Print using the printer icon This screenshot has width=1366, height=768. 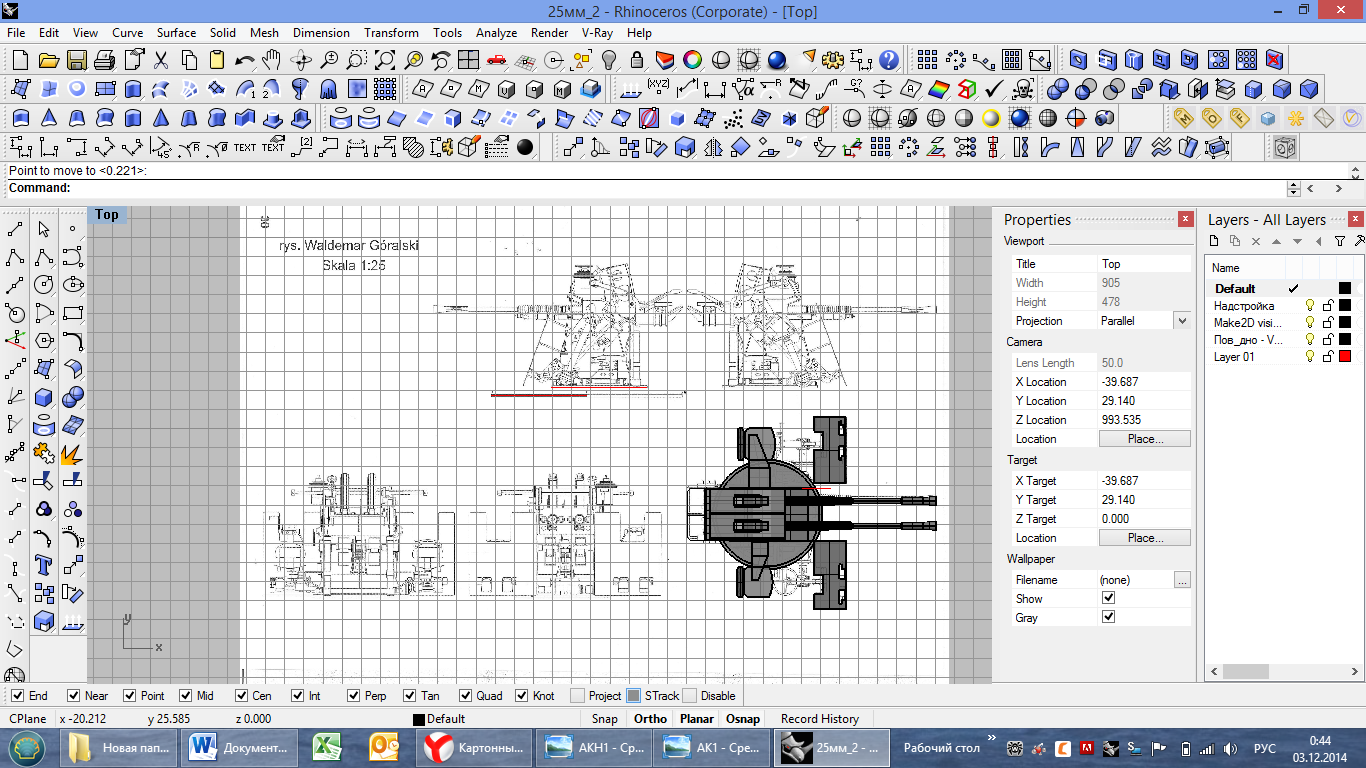pyautogui.click(x=105, y=60)
